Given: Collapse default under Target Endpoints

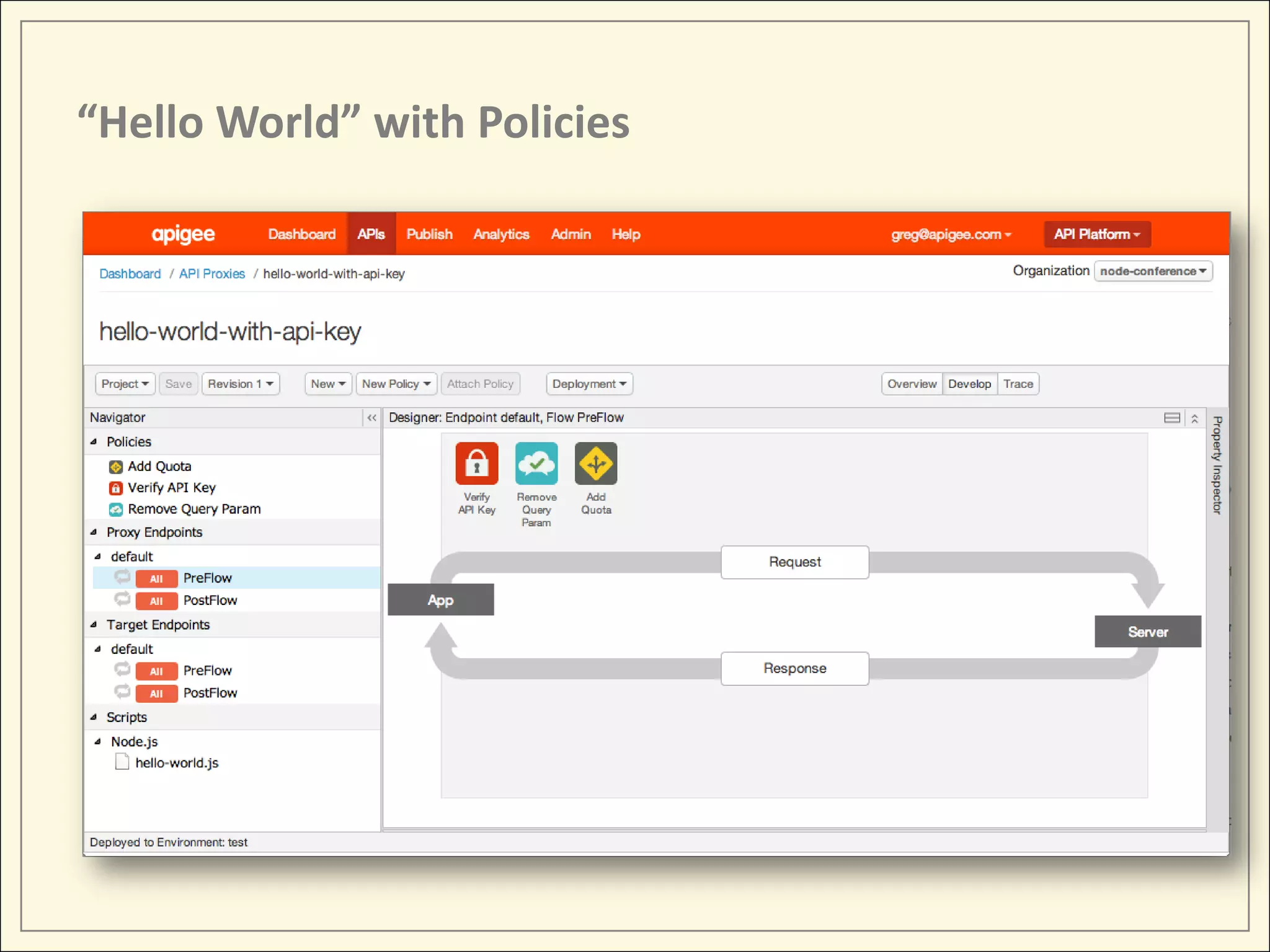Looking at the screenshot, I should 98,649.
